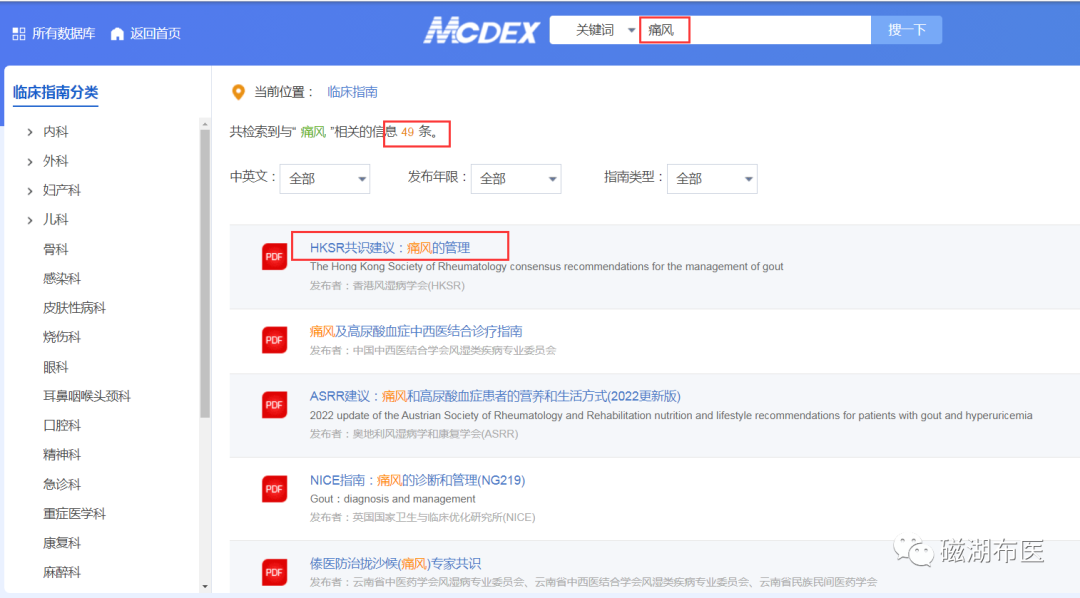Click English title of HKSR gout consensus
The image size is (1080, 598).
click(x=546, y=267)
